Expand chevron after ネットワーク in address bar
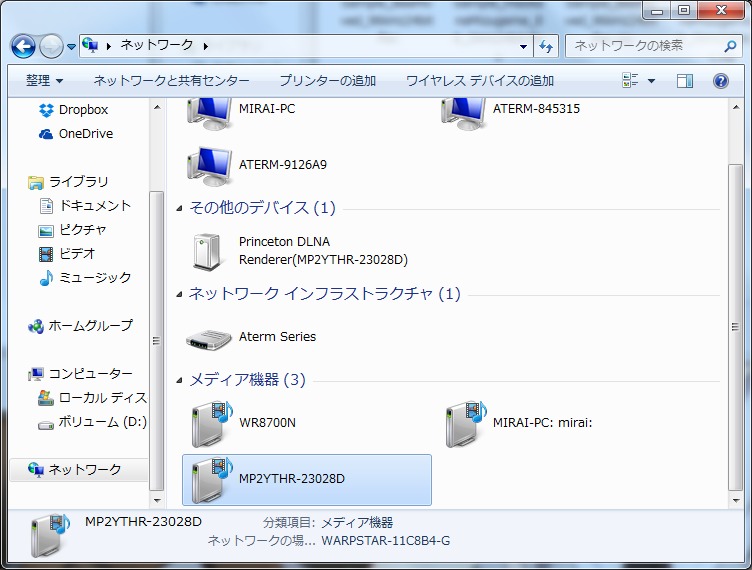 (x=206, y=46)
